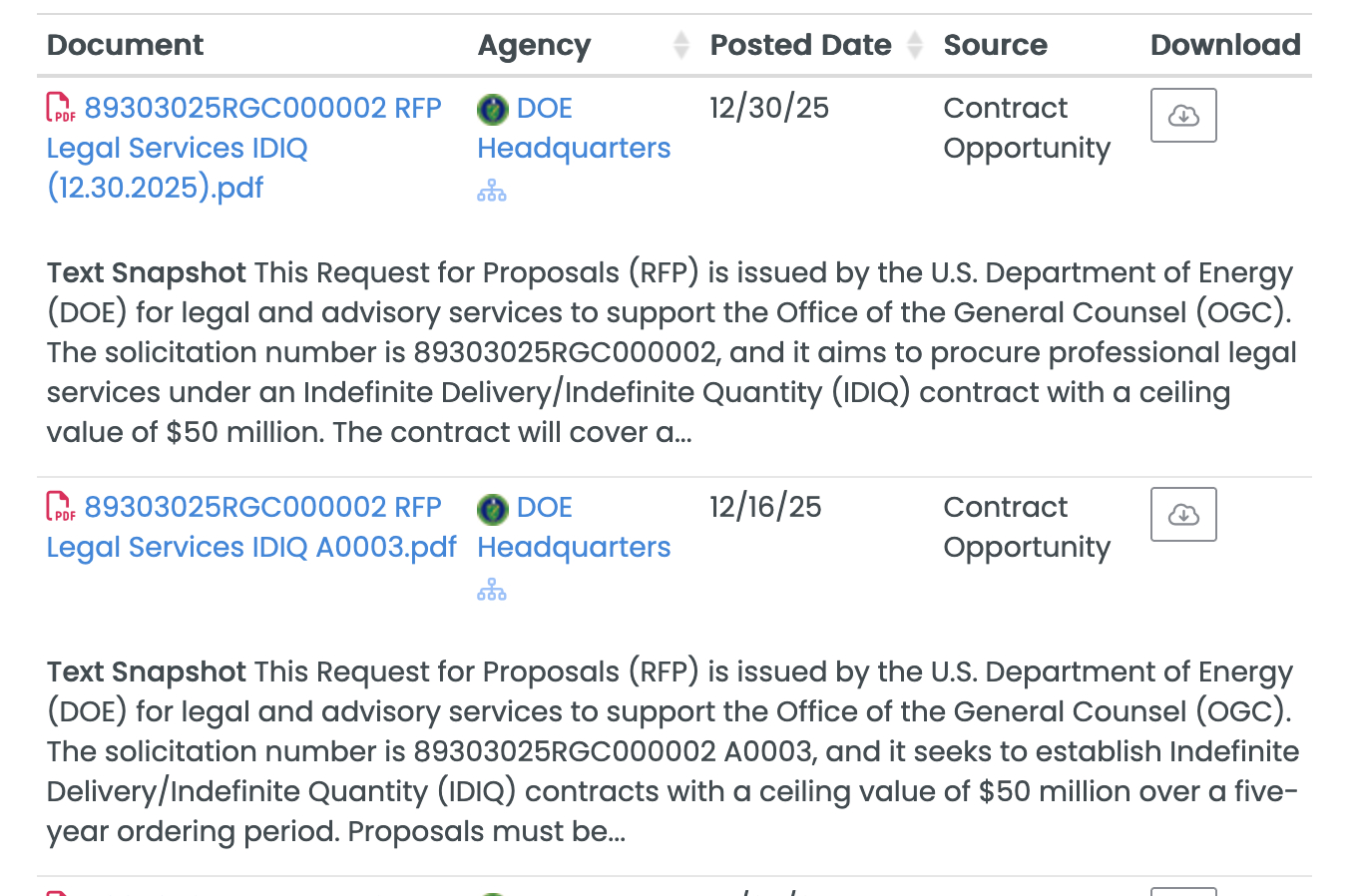
Task: Sort table by Posted Date arrows
Action: tap(915, 45)
